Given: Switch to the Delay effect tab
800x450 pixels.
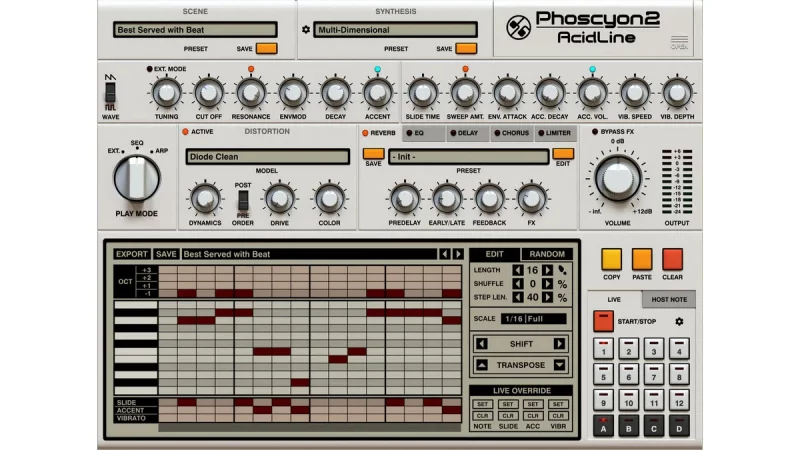Looking at the screenshot, I should point(462,132).
